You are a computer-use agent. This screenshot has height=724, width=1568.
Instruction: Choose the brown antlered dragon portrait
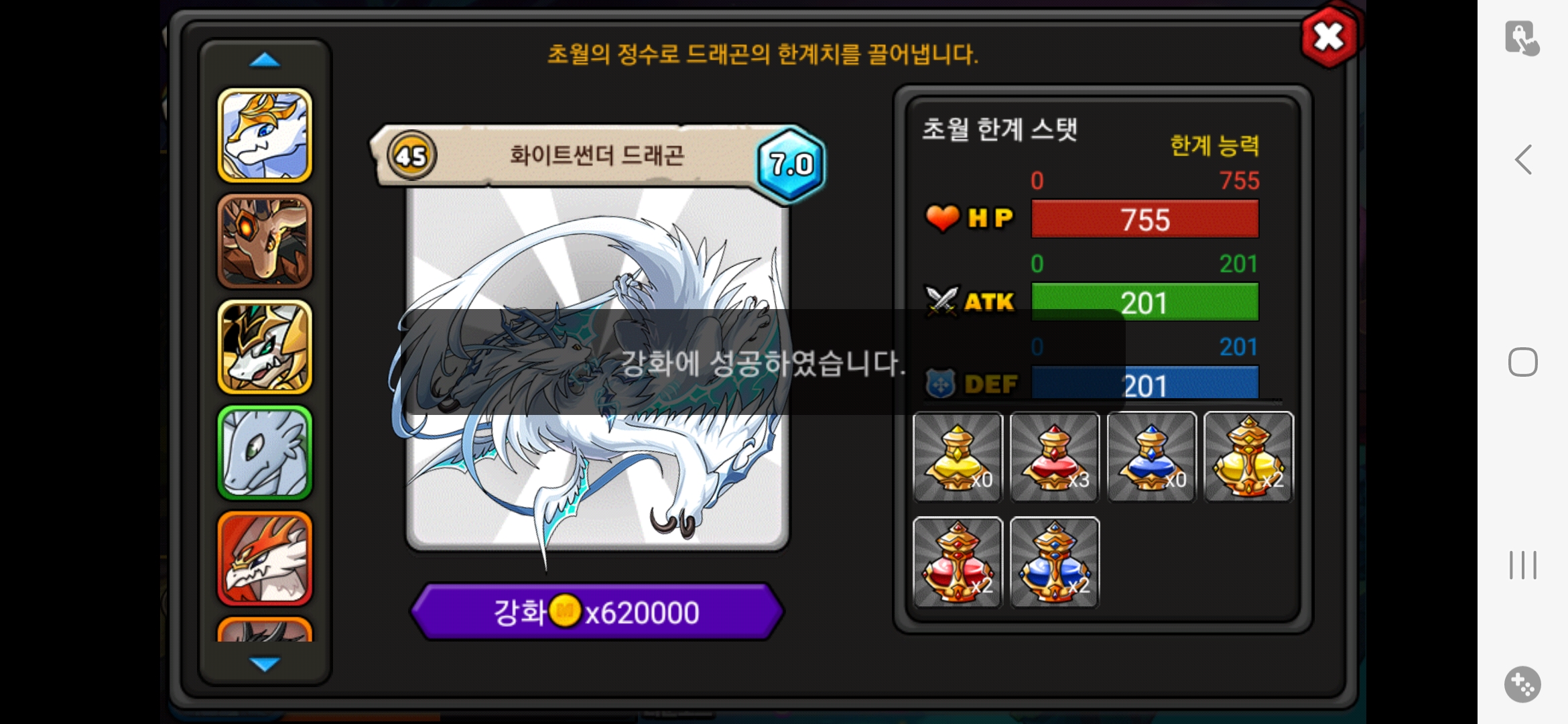point(265,241)
